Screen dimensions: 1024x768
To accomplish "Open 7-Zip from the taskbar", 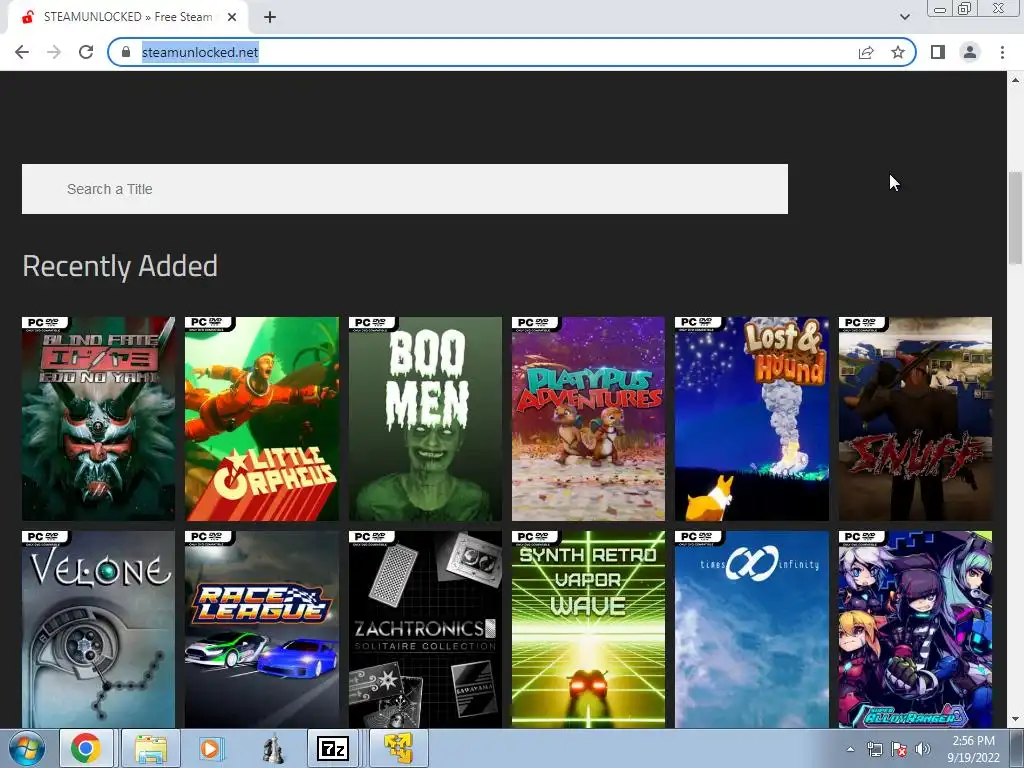I will [333, 748].
